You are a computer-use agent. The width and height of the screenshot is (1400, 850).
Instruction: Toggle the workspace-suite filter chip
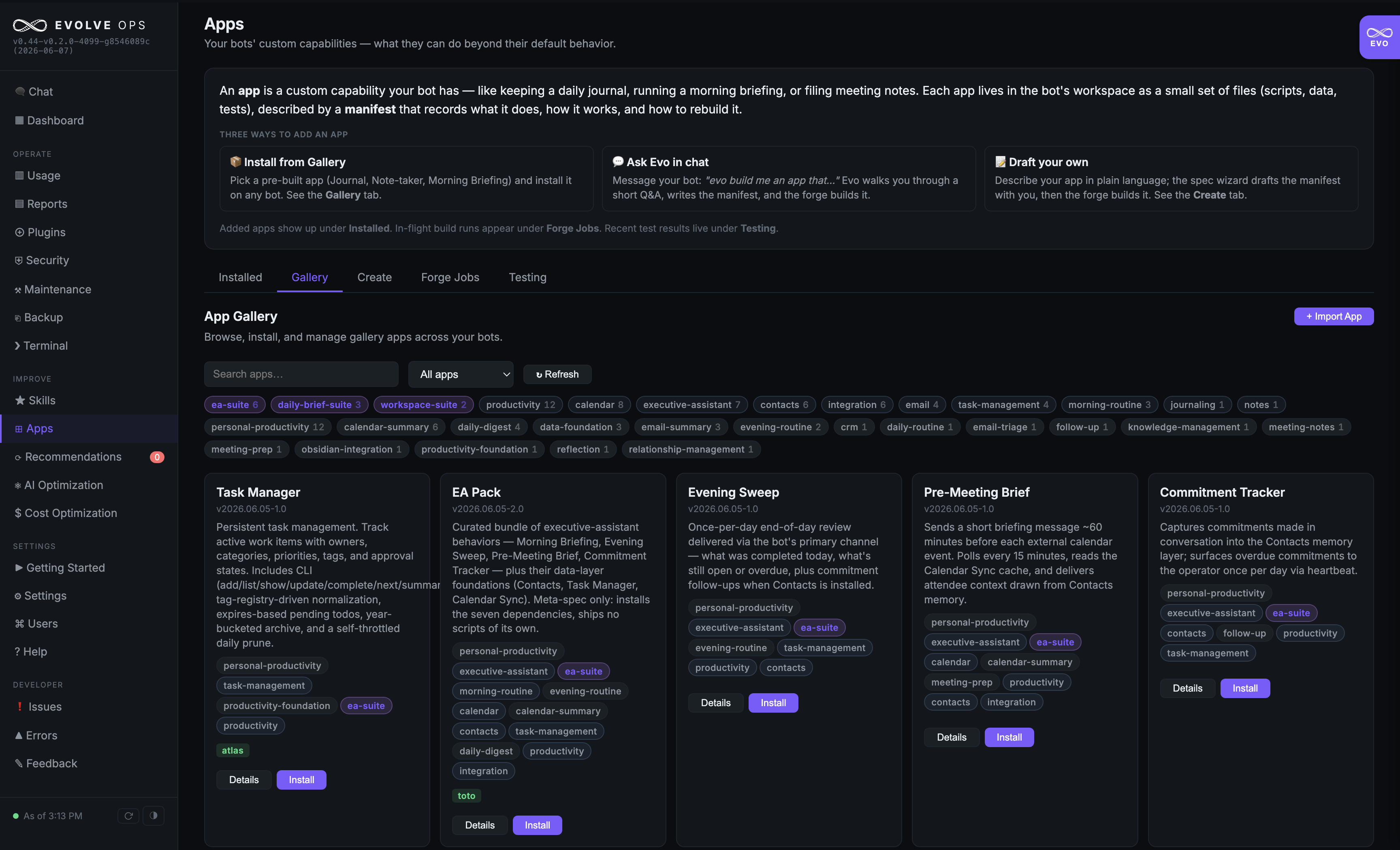click(423, 405)
